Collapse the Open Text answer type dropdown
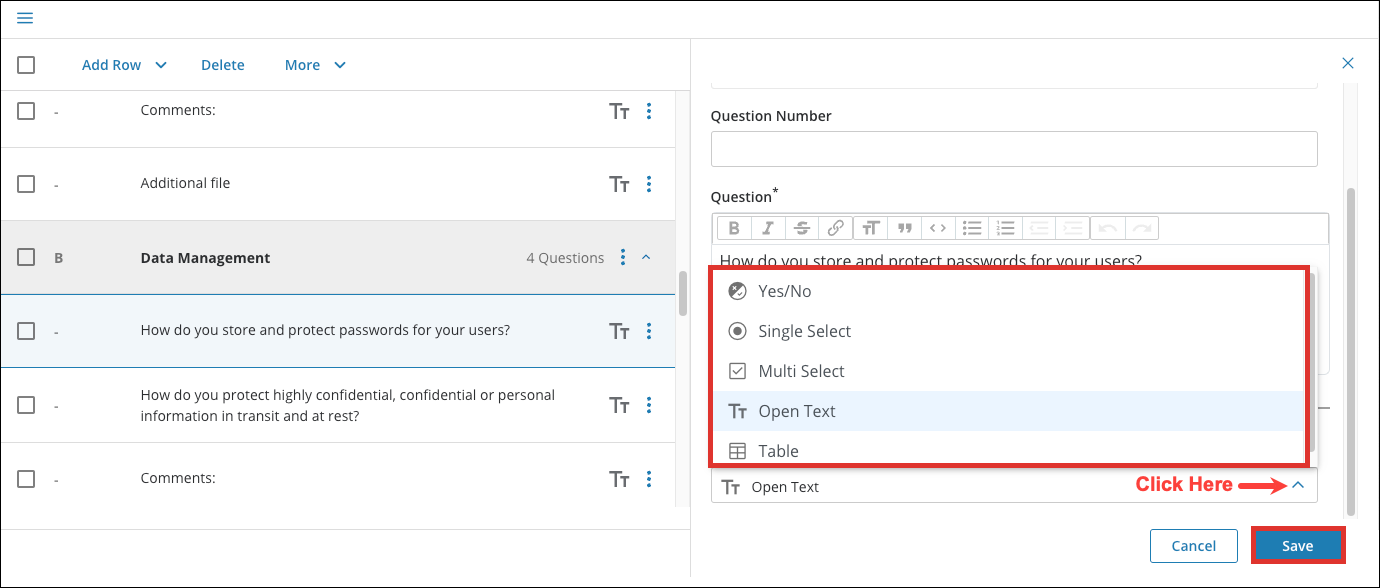The width and height of the screenshot is (1380, 588). tap(1297, 484)
